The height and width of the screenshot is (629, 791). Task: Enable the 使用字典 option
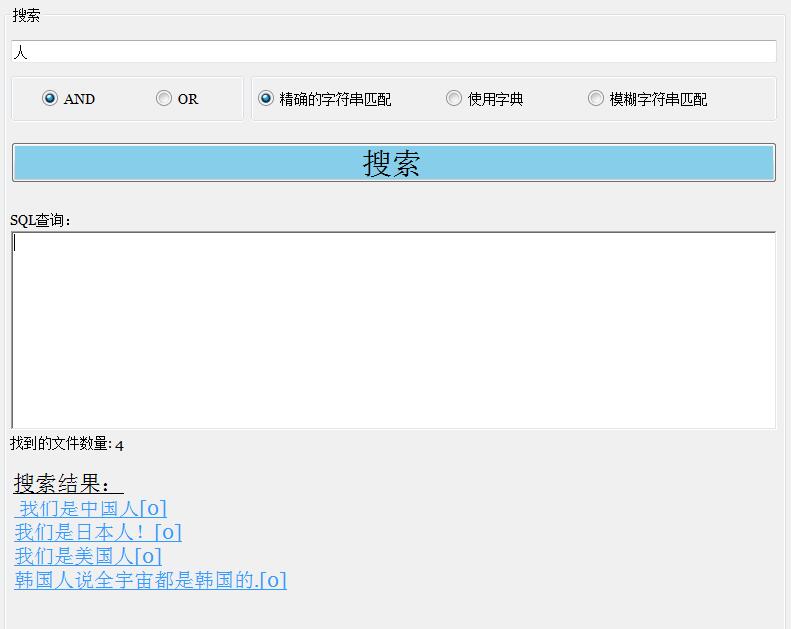(x=454, y=98)
